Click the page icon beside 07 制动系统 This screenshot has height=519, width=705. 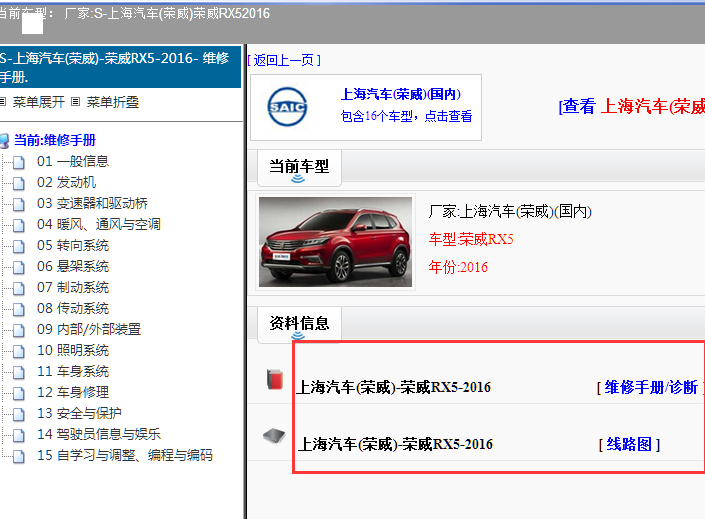pos(19,288)
